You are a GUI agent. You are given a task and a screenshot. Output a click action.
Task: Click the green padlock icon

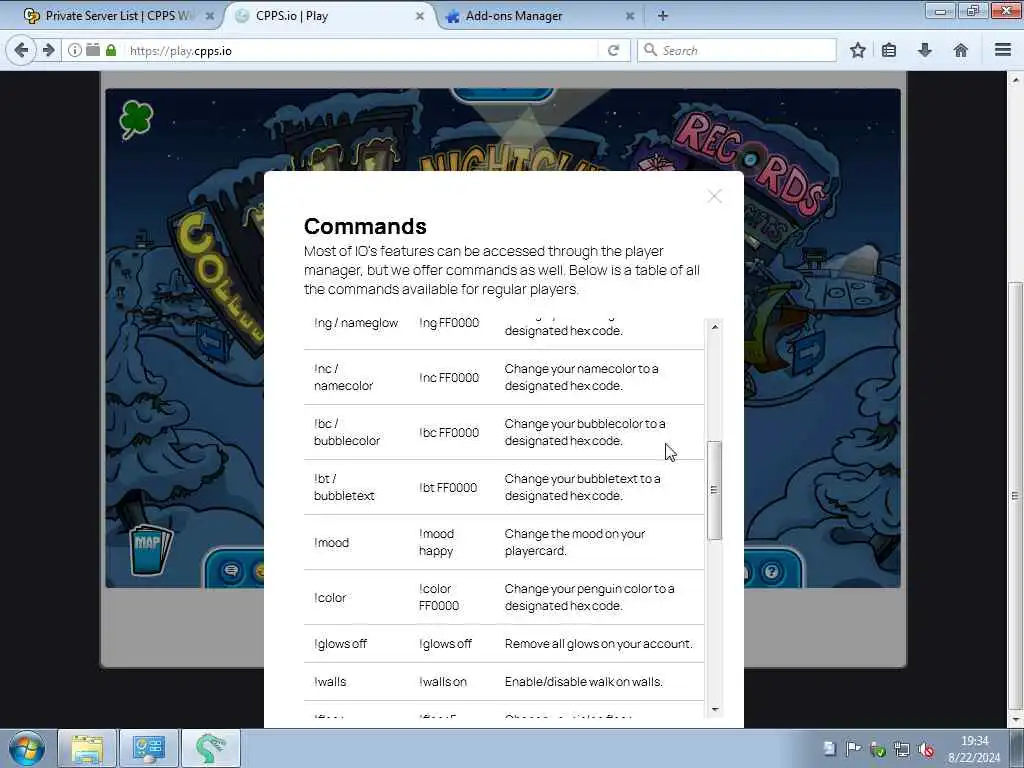(x=111, y=50)
